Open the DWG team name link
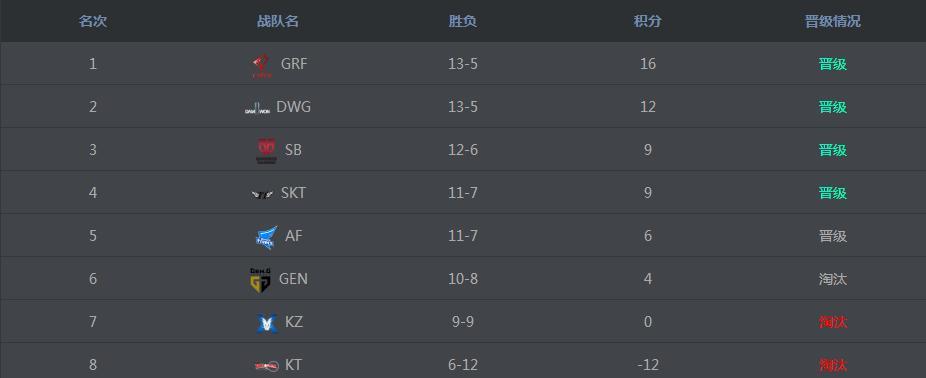926x378 pixels. pos(294,107)
